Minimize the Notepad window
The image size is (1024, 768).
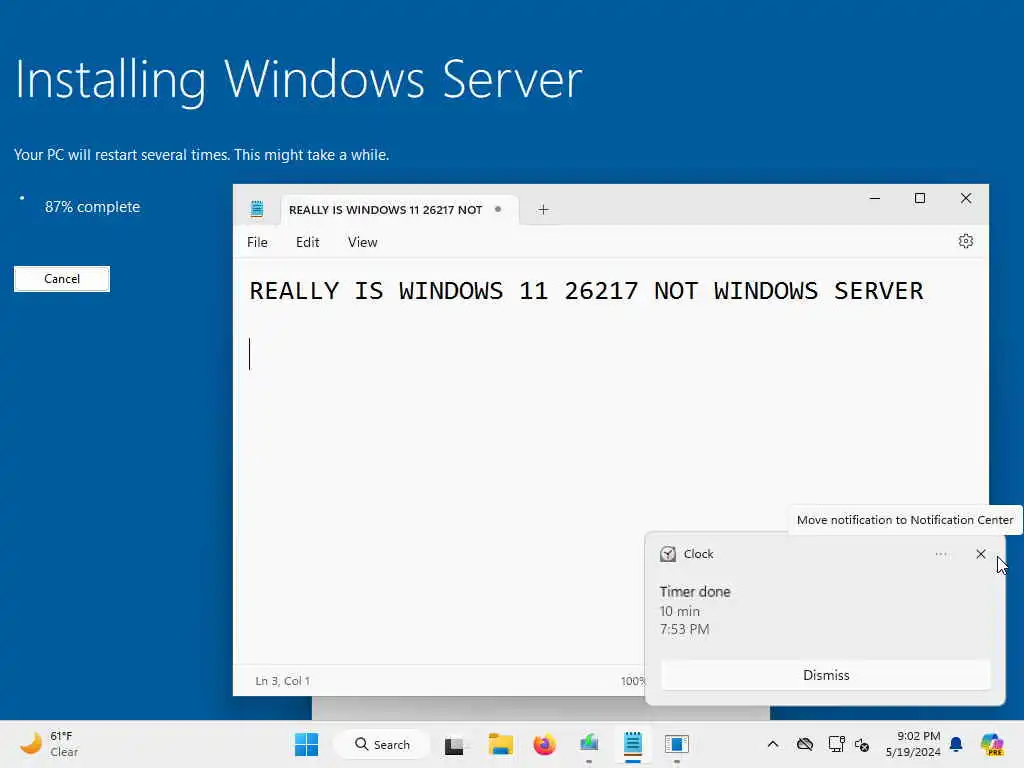coord(874,198)
